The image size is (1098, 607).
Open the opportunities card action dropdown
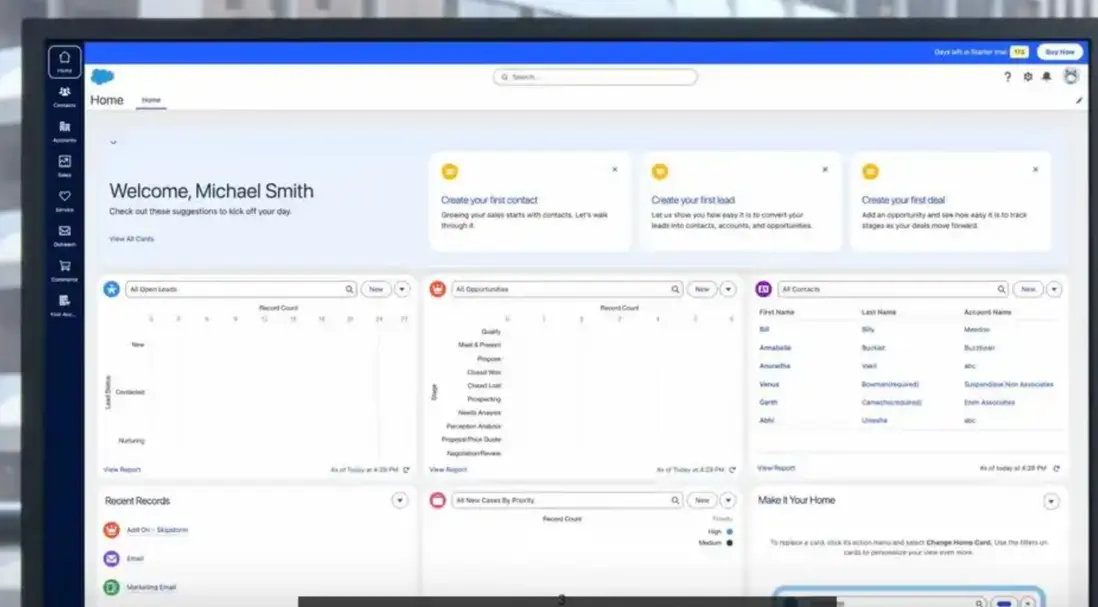[x=728, y=289]
